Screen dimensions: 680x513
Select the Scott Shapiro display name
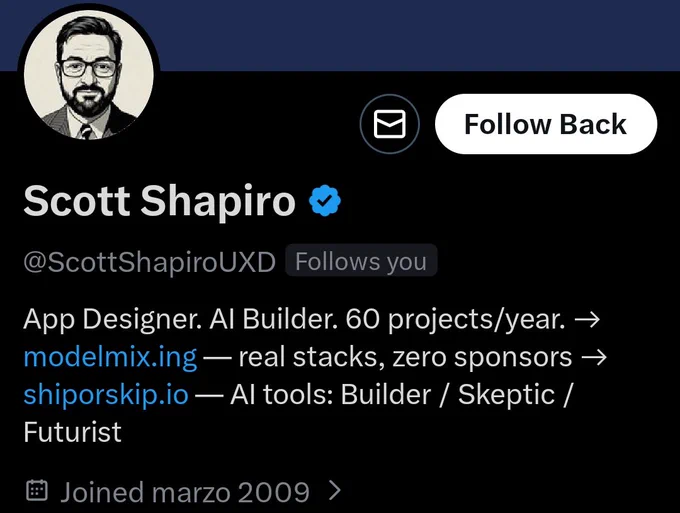(160, 201)
